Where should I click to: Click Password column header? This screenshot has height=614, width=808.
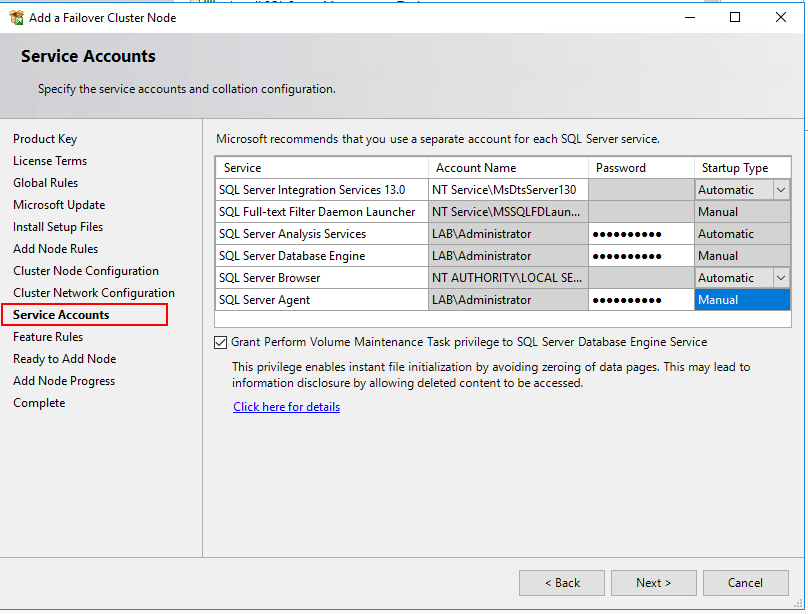641,168
